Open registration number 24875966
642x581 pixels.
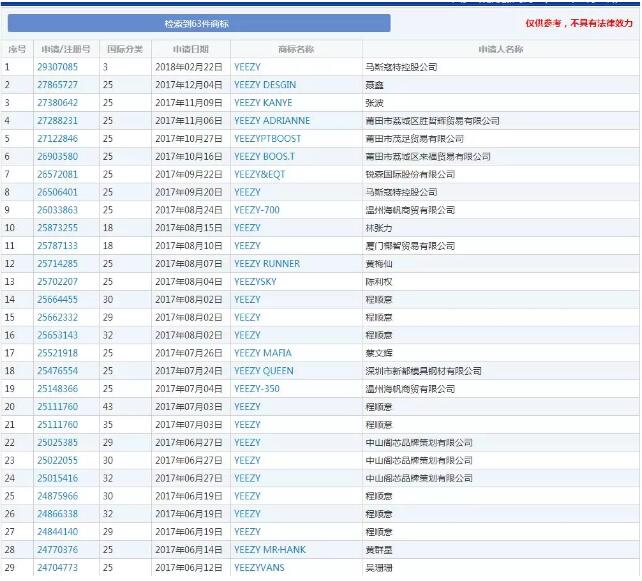coord(57,496)
